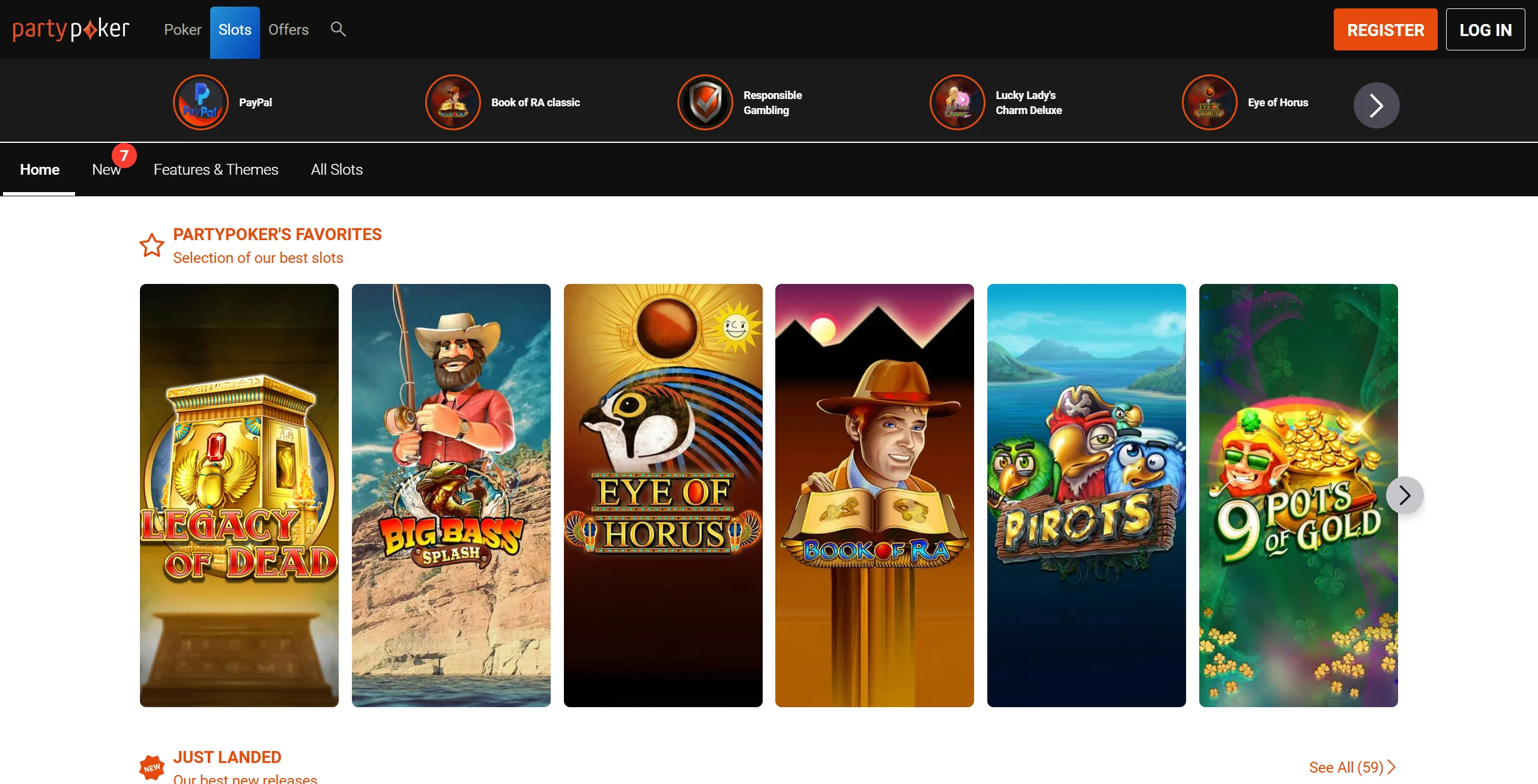
Task: Open the All Slots tab
Action: click(336, 169)
